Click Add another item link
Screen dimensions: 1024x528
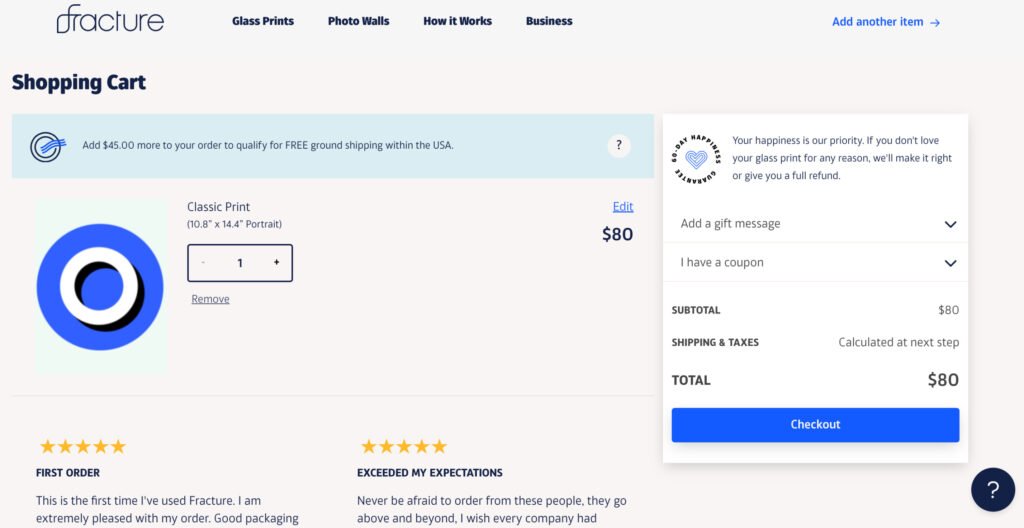tap(886, 22)
